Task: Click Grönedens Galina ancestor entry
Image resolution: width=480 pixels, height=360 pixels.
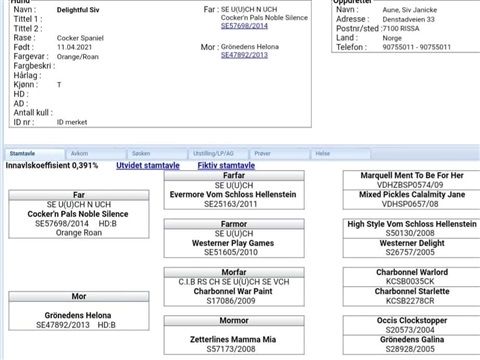Action: 412,340
